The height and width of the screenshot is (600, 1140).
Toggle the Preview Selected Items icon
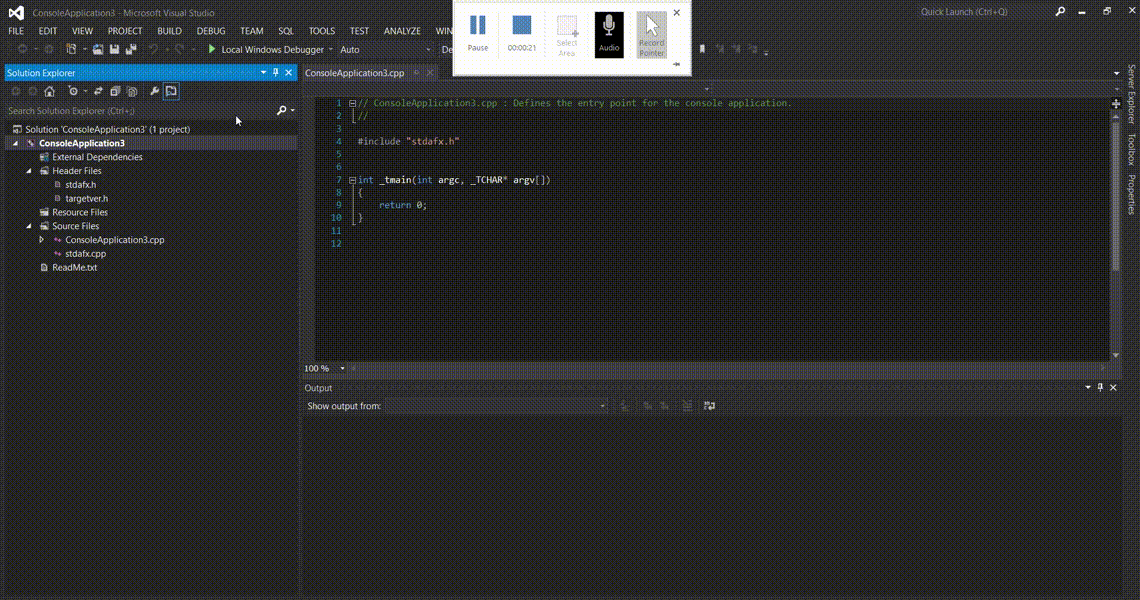[x=171, y=92]
